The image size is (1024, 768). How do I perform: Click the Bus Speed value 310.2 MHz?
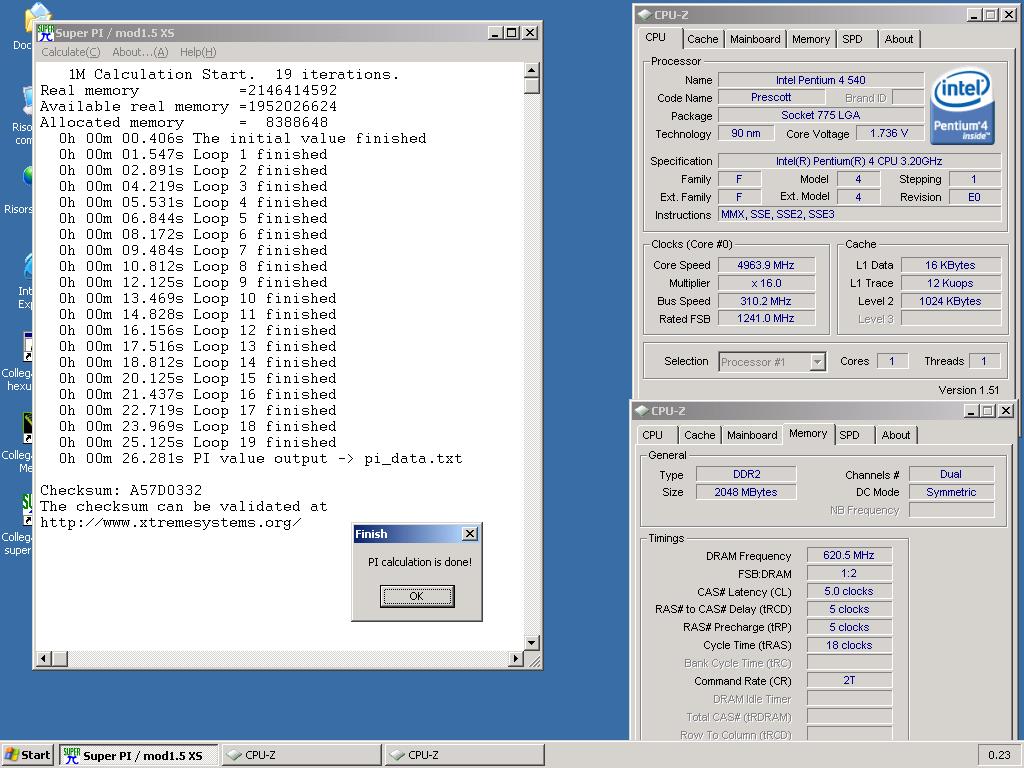tap(766, 301)
